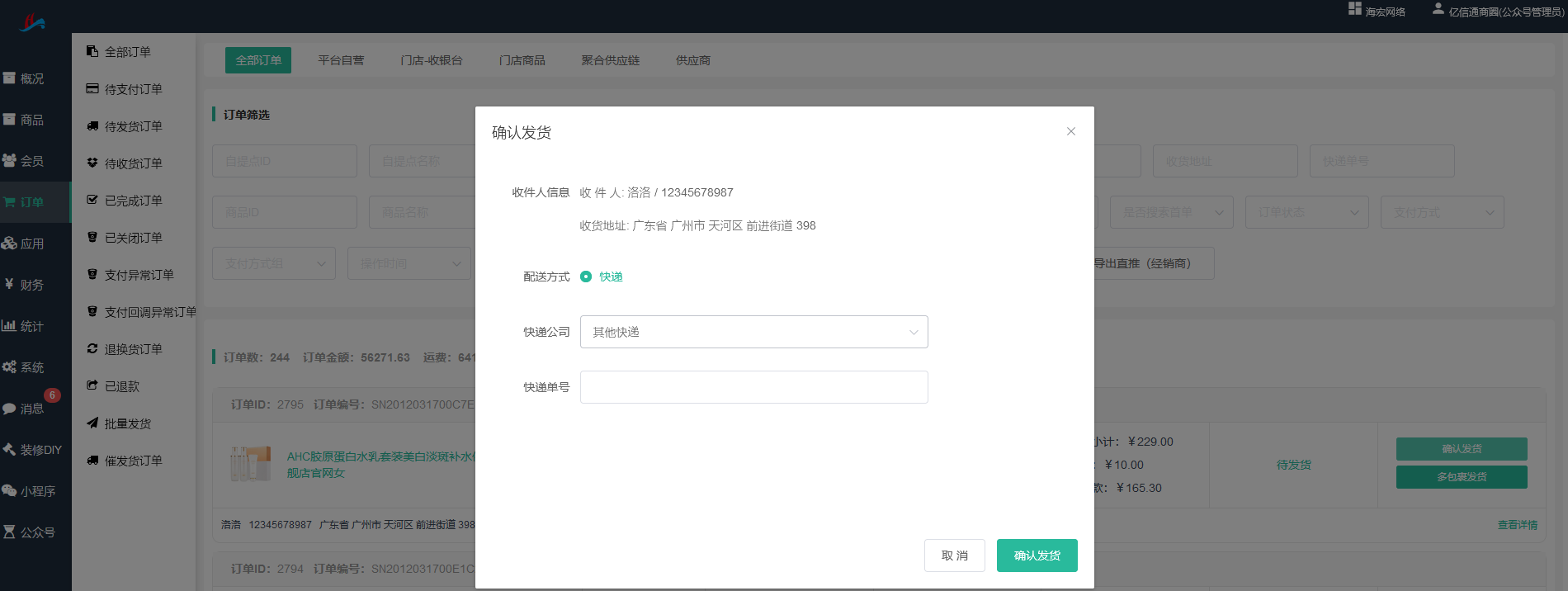Open the 订单状态 filter dropdown

pyautogui.click(x=1307, y=212)
